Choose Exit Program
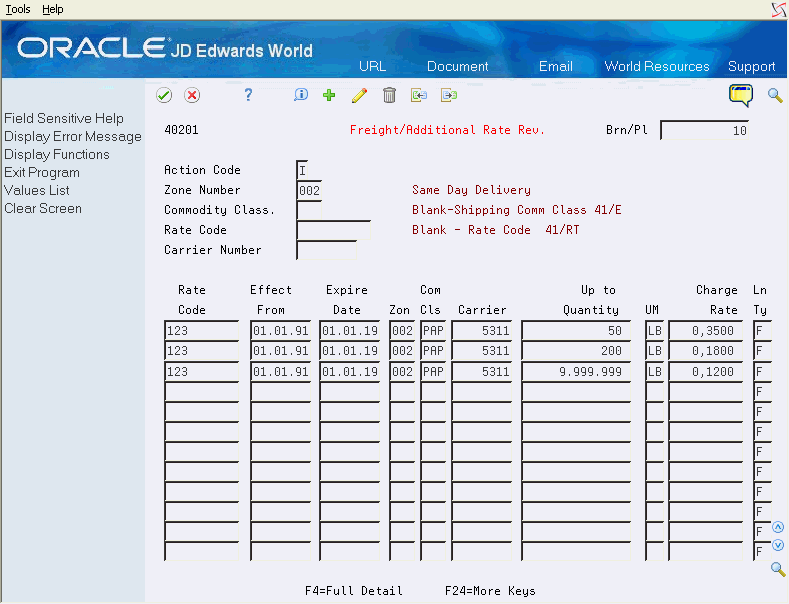 (42, 173)
